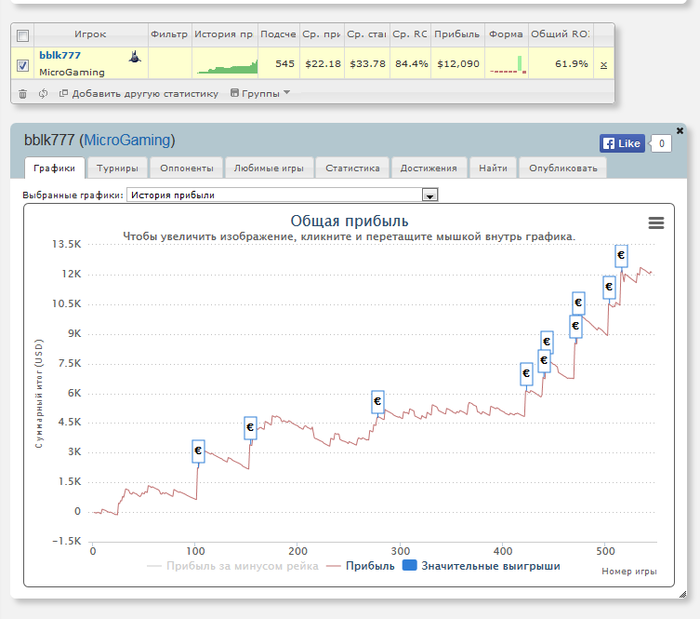Toggle the Значительные выигрыши legend item
Viewport: 700px width, 619px height.
point(481,566)
